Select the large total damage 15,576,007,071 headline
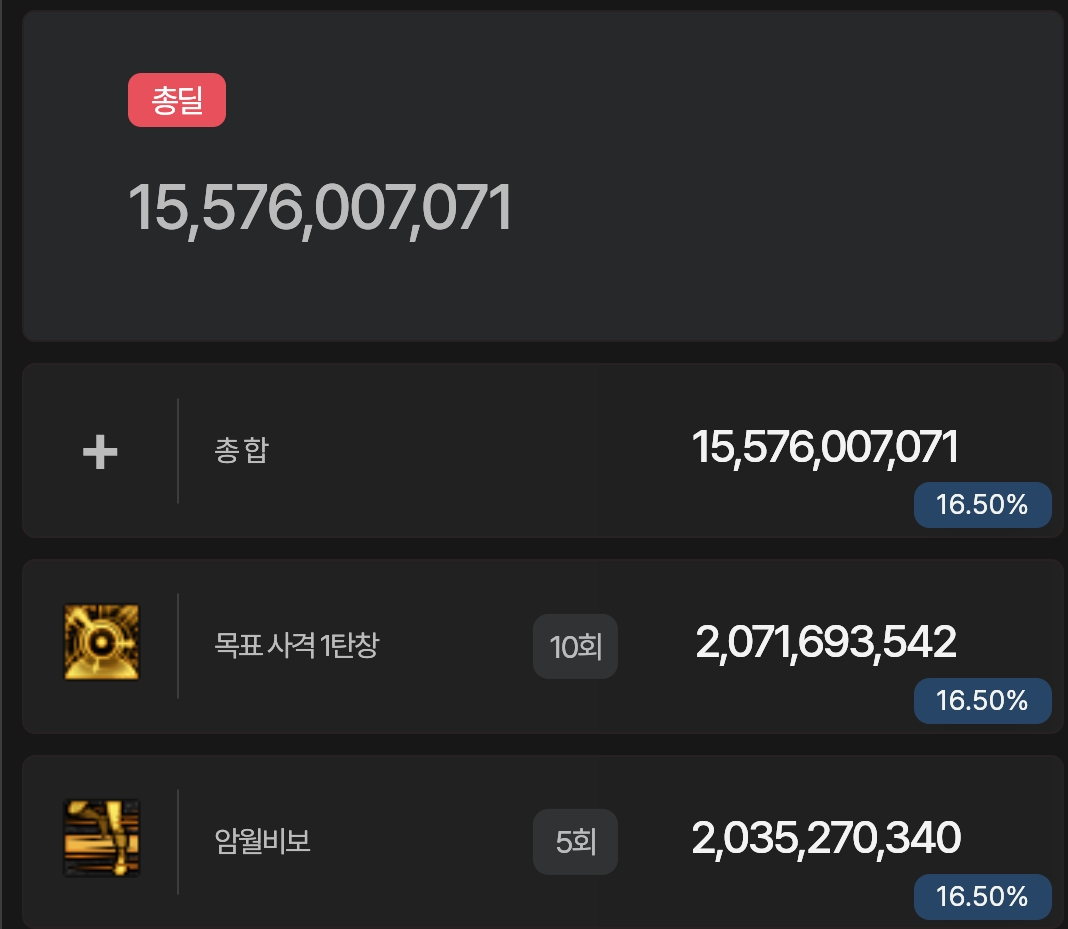This screenshot has width=1068, height=929. (320, 209)
